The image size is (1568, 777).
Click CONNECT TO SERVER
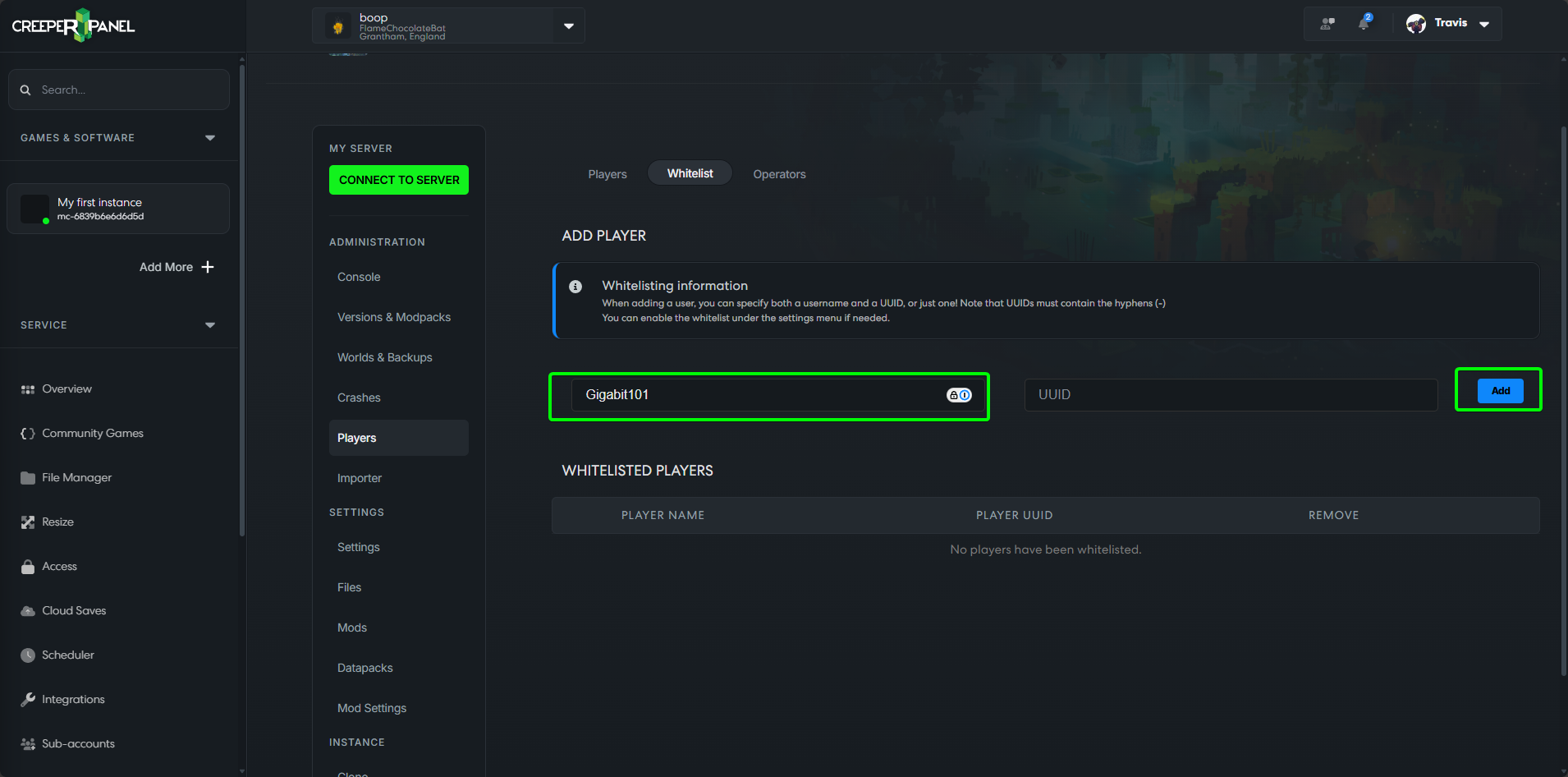tap(398, 179)
